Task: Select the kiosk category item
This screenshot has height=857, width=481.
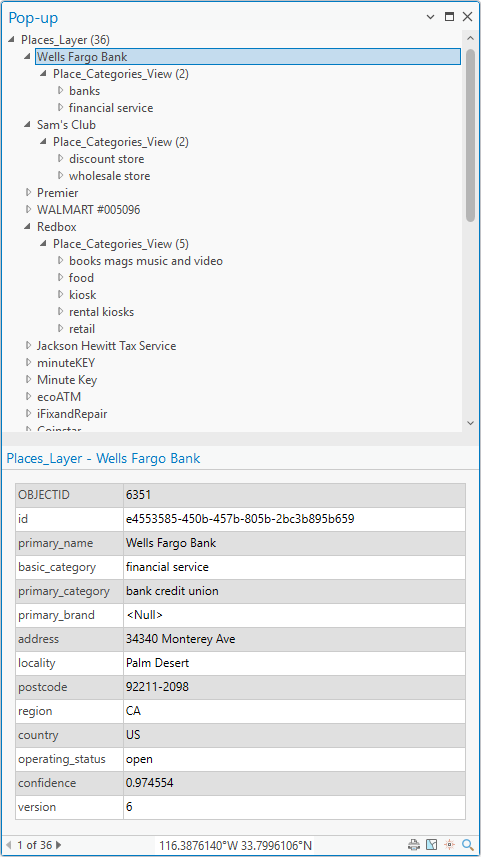Action: coord(83,295)
